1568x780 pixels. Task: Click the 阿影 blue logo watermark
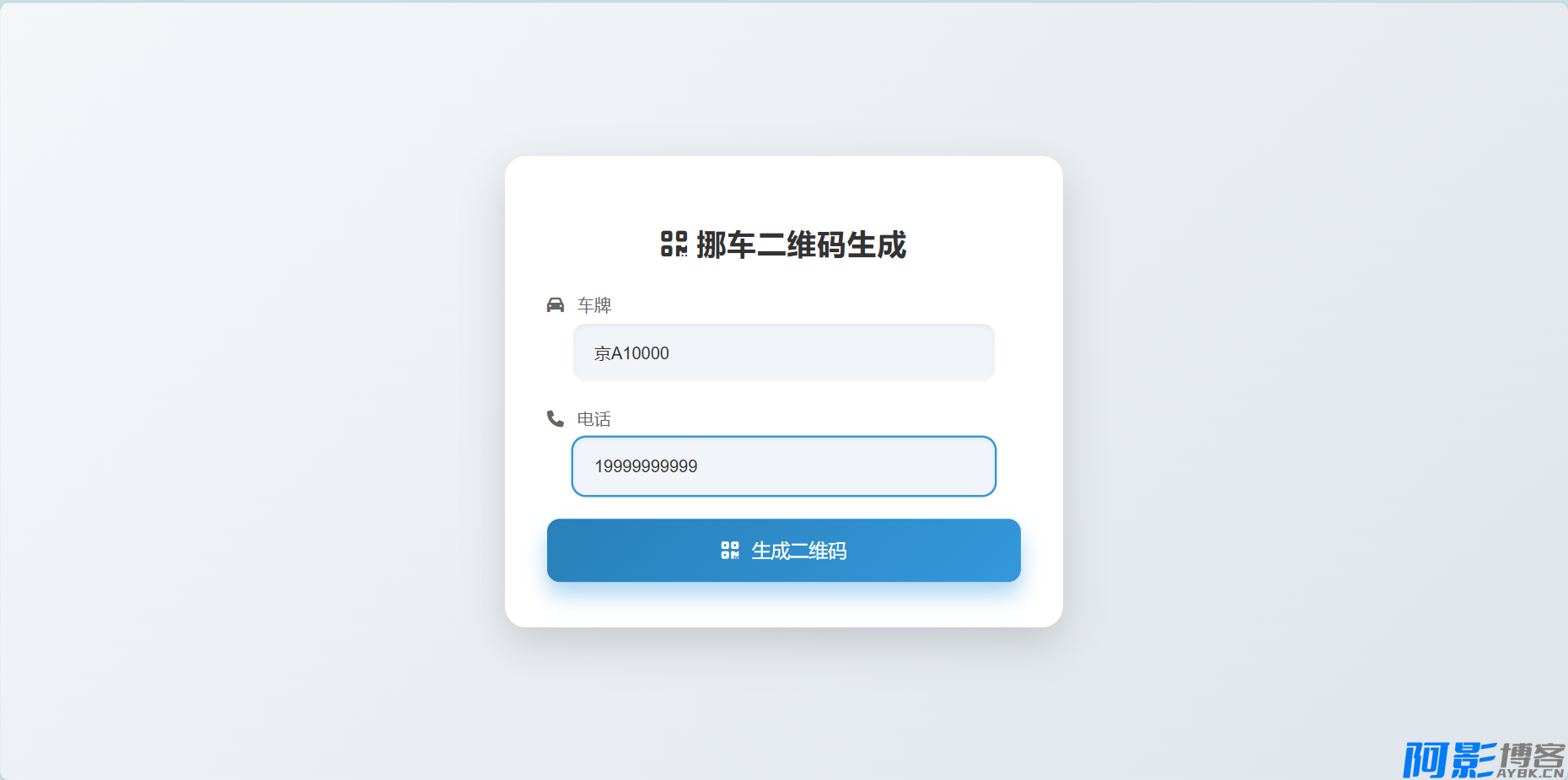pos(1449,759)
